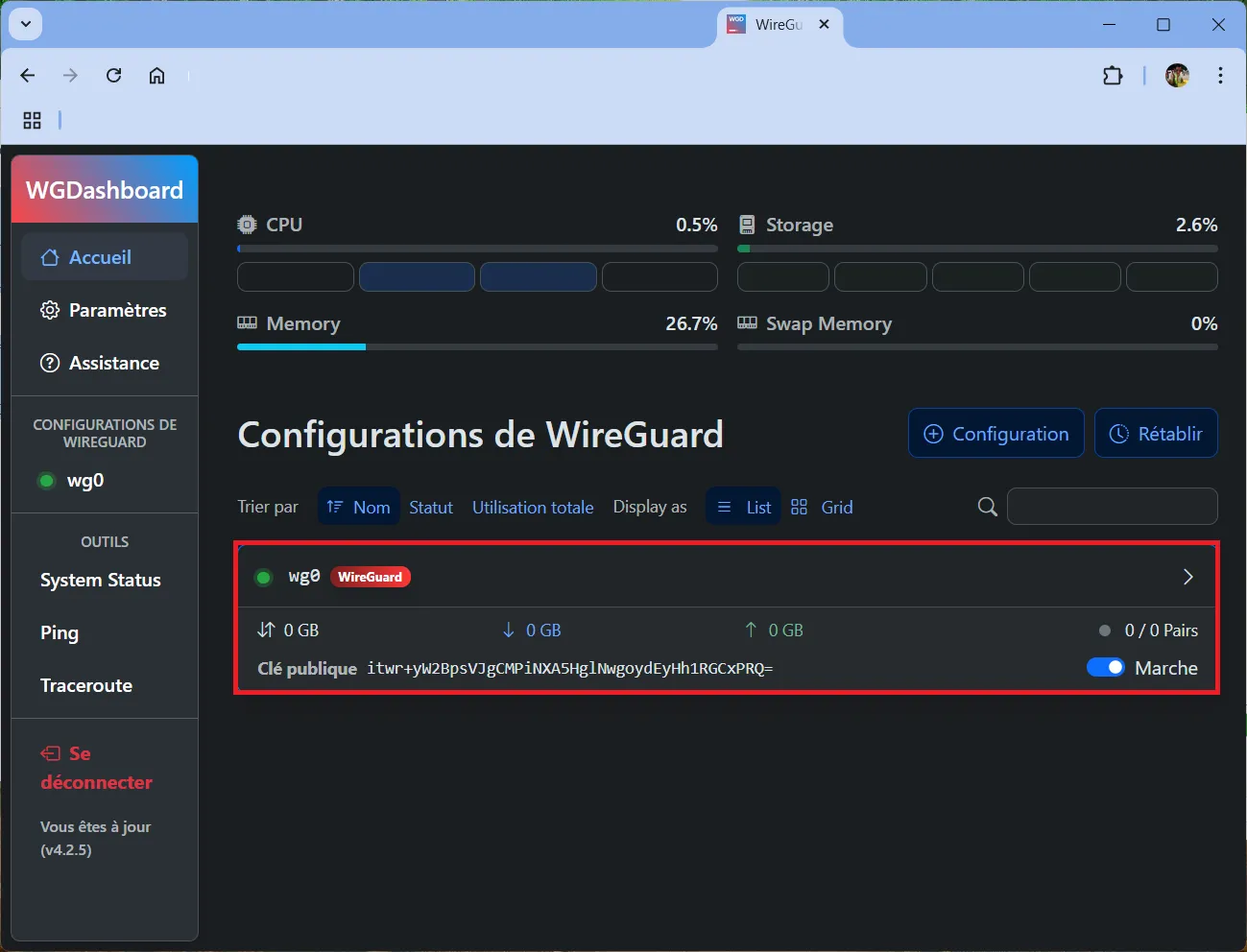Screen dimensions: 1247x952
Task: Click the Swap Memory icon
Action: [x=747, y=322]
